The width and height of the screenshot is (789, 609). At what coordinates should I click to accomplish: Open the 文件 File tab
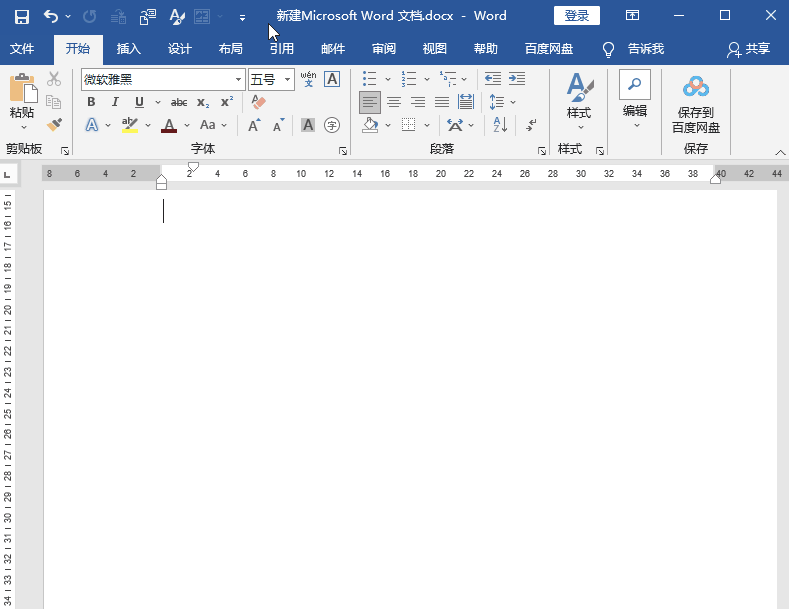22,49
